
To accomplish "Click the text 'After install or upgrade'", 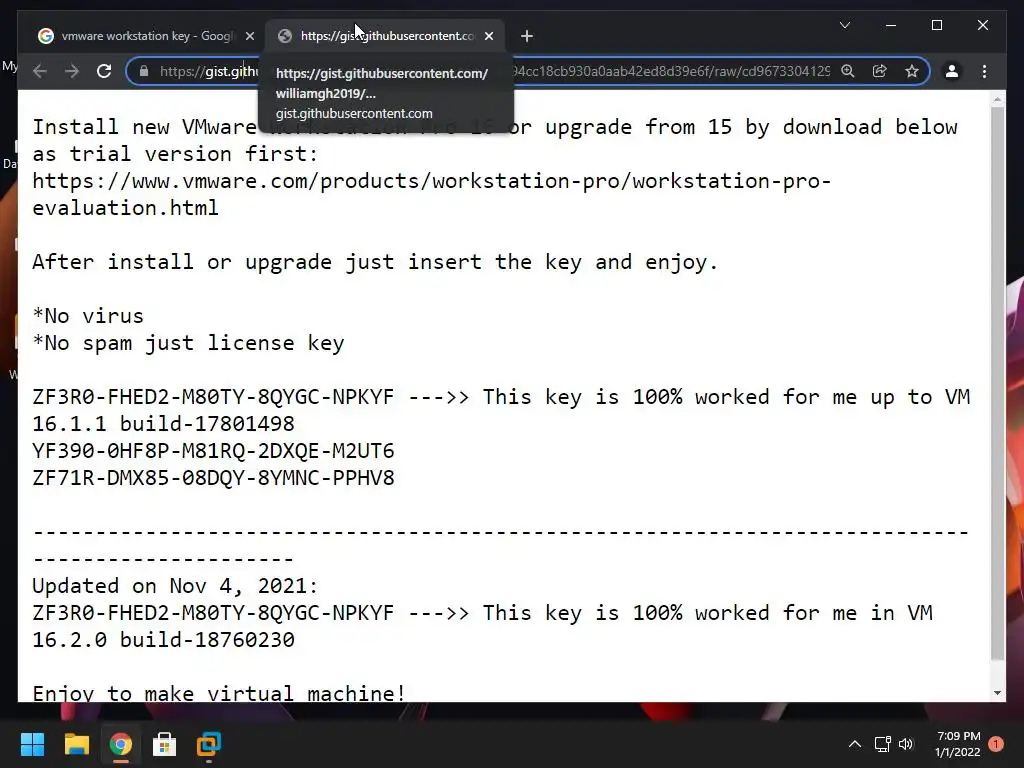I will [x=183, y=262].
